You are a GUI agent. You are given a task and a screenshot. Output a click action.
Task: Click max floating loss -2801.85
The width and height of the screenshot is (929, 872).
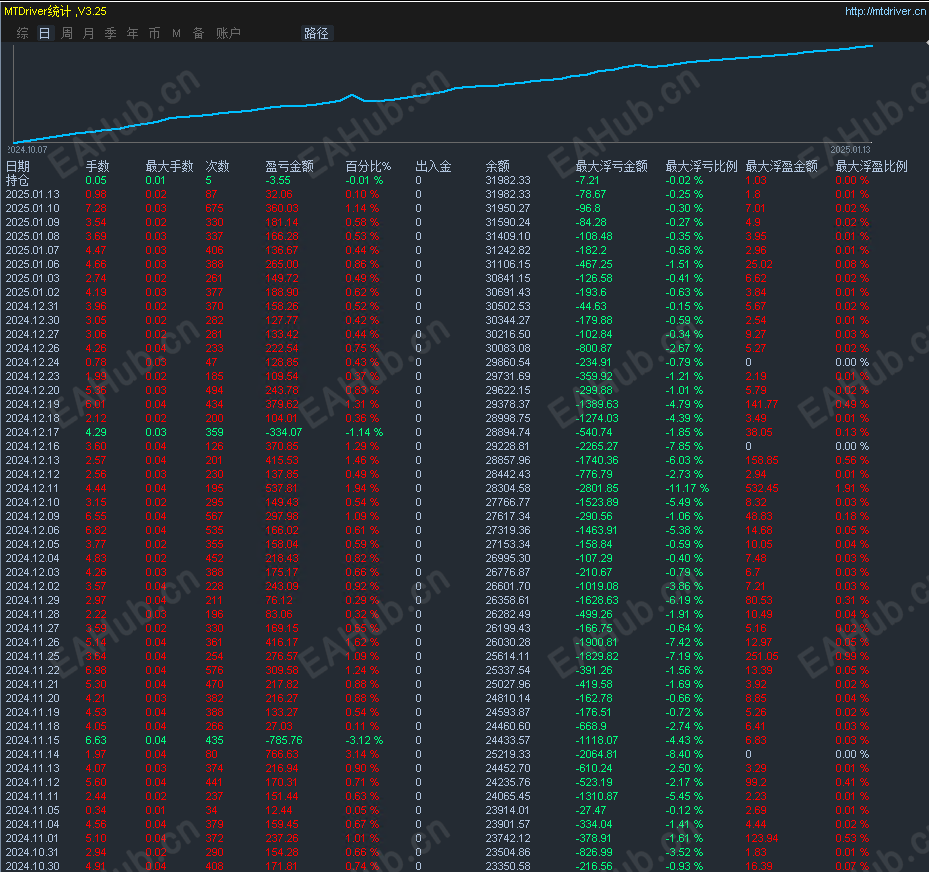[597, 488]
